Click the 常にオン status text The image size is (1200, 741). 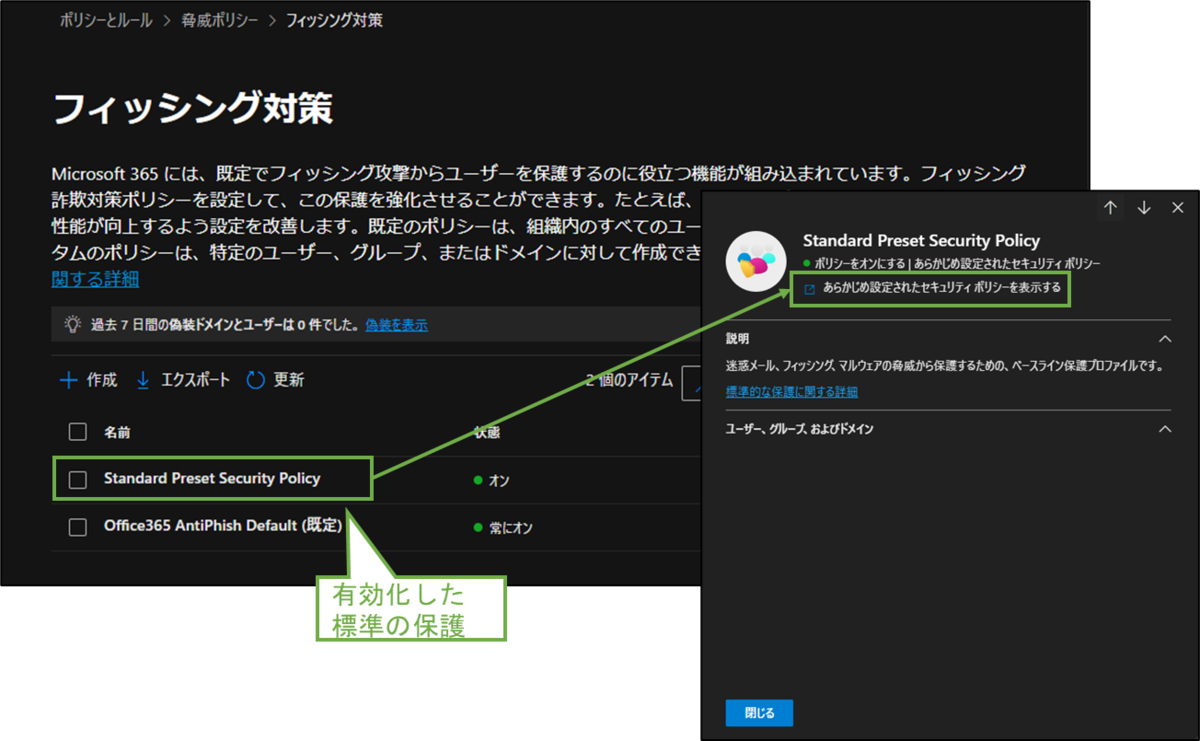[x=512, y=527]
